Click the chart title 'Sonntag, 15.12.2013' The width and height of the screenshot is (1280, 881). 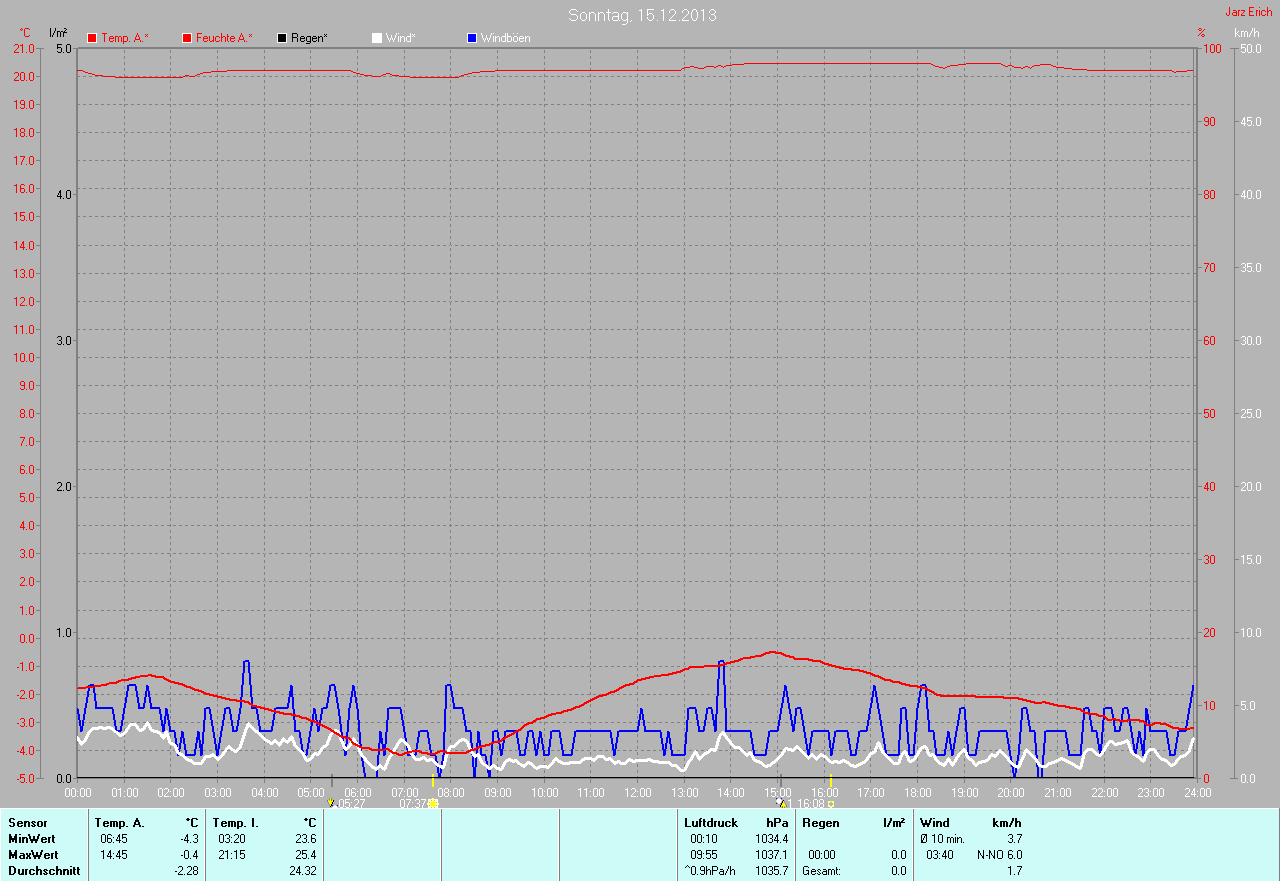point(642,15)
